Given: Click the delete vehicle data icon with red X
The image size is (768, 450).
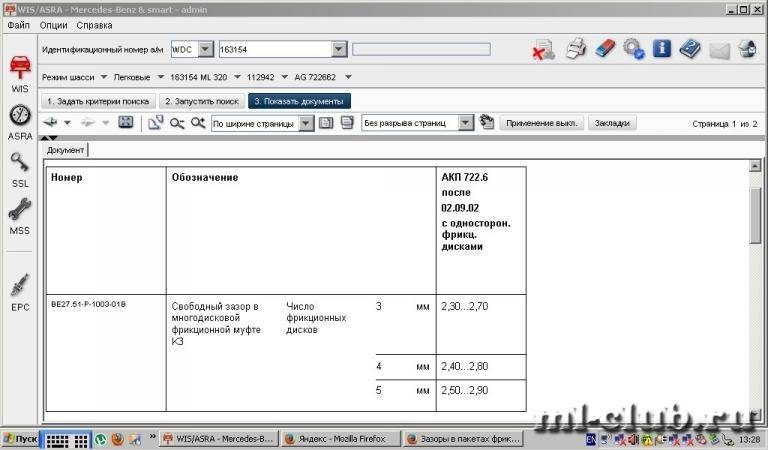Looking at the screenshot, I should (543, 50).
